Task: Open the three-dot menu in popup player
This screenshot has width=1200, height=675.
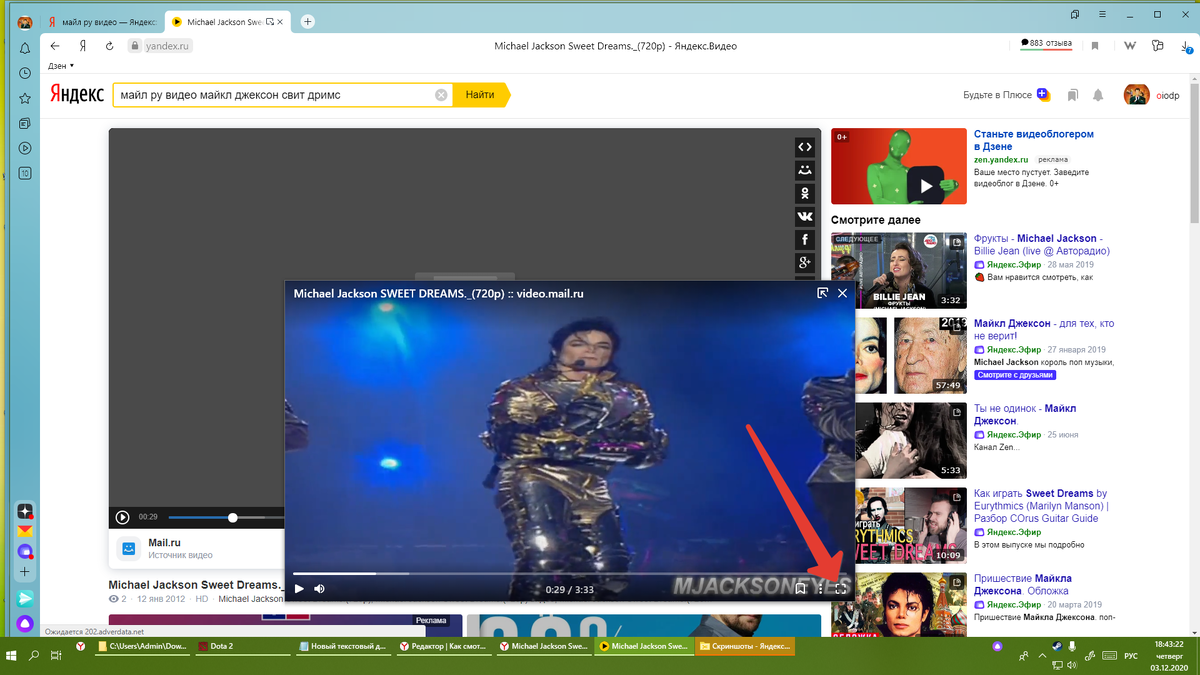Action: [821, 589]
